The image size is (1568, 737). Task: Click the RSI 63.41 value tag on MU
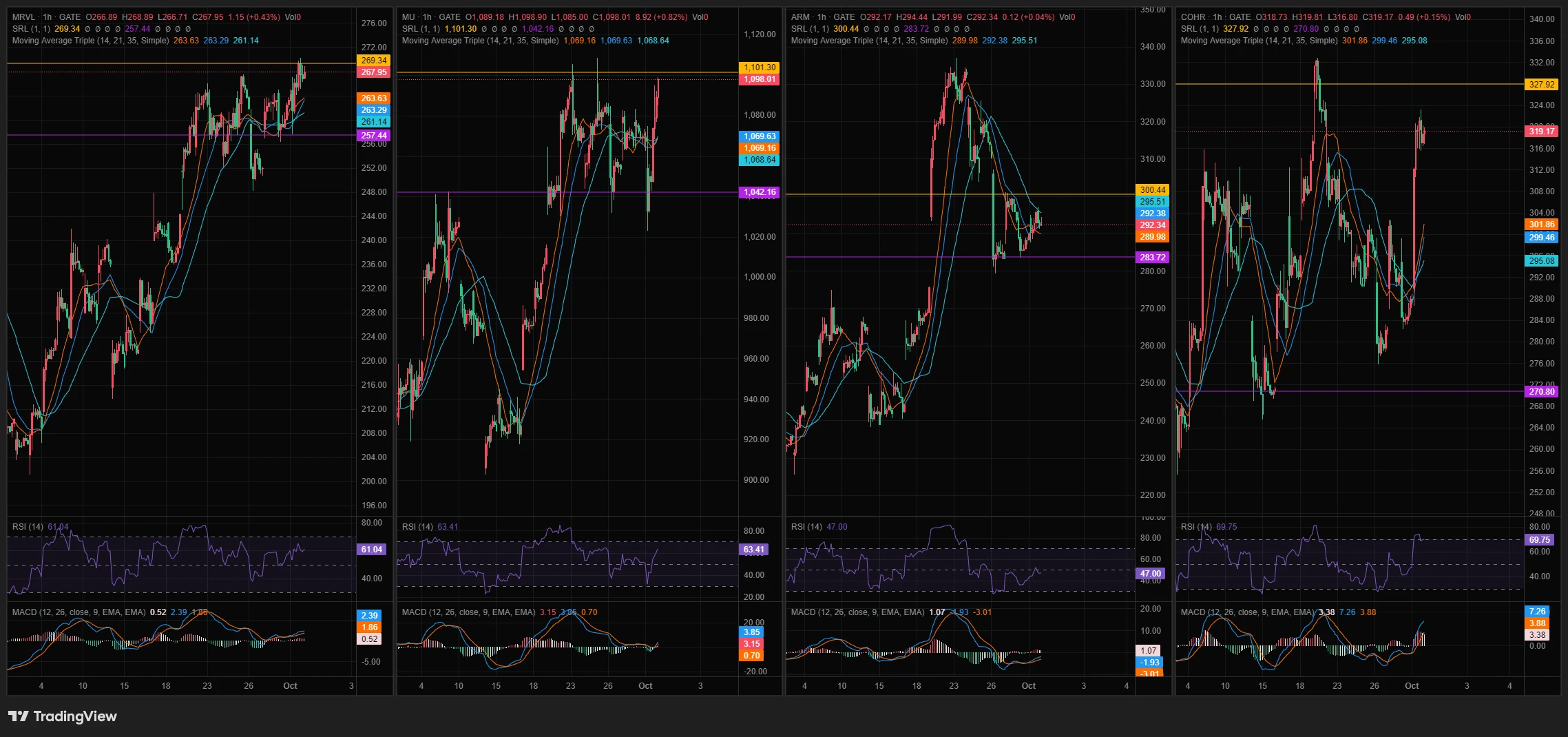pos(754,550)
